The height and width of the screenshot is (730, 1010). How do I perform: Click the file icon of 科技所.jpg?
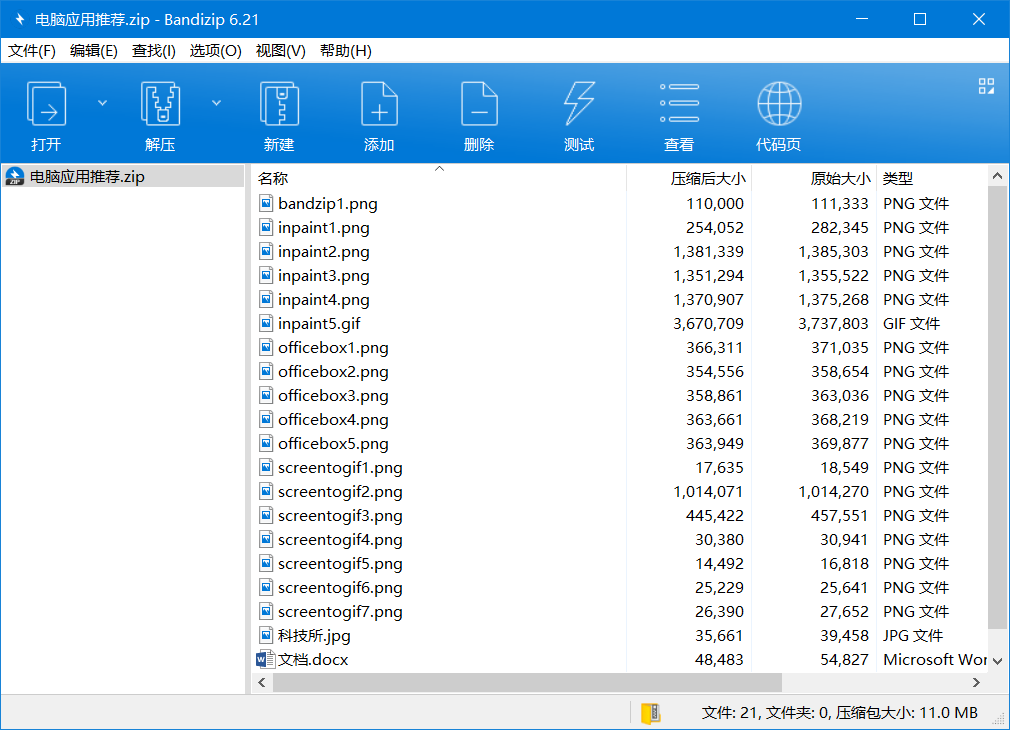[x=266, y=635]
